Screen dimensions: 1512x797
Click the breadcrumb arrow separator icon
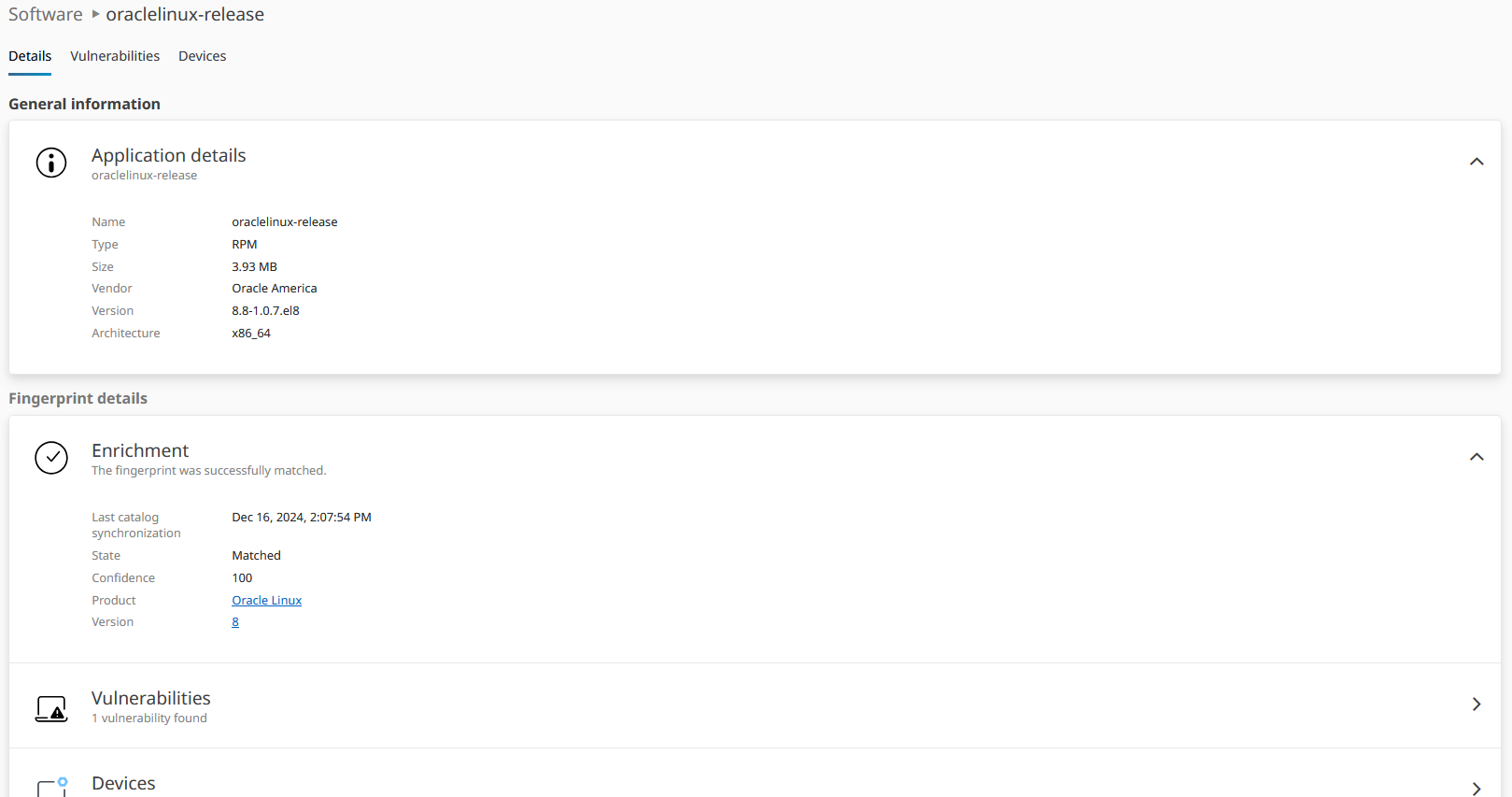[x=95, y=14]
